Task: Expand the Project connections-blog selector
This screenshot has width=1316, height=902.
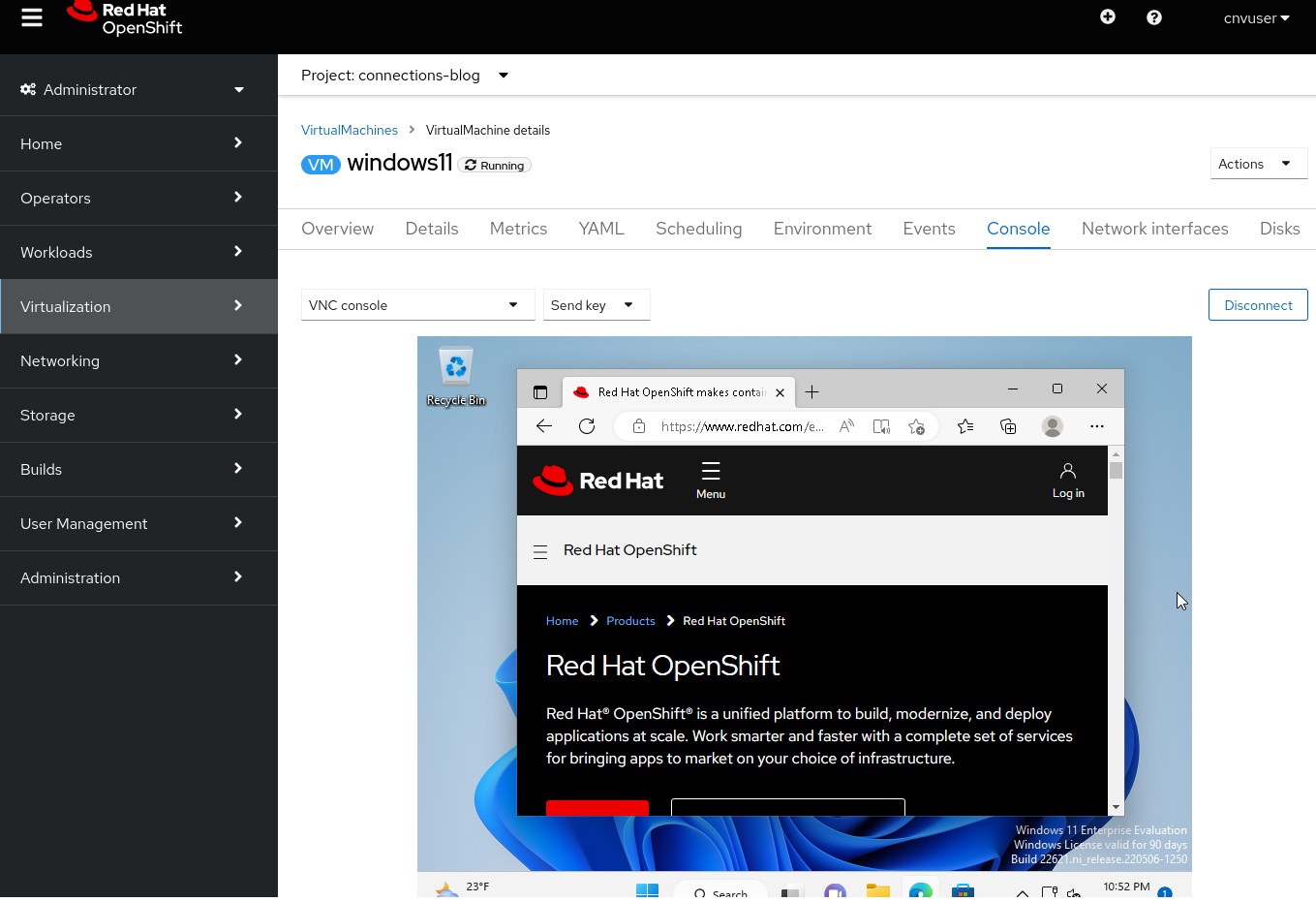Action: click(405, 76)
